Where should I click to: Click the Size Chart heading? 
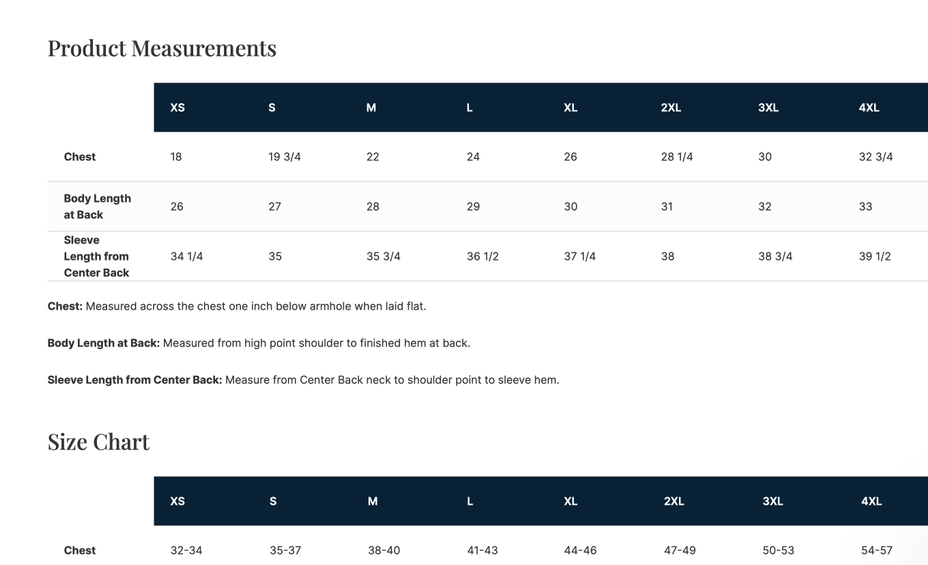click(98, 442)
